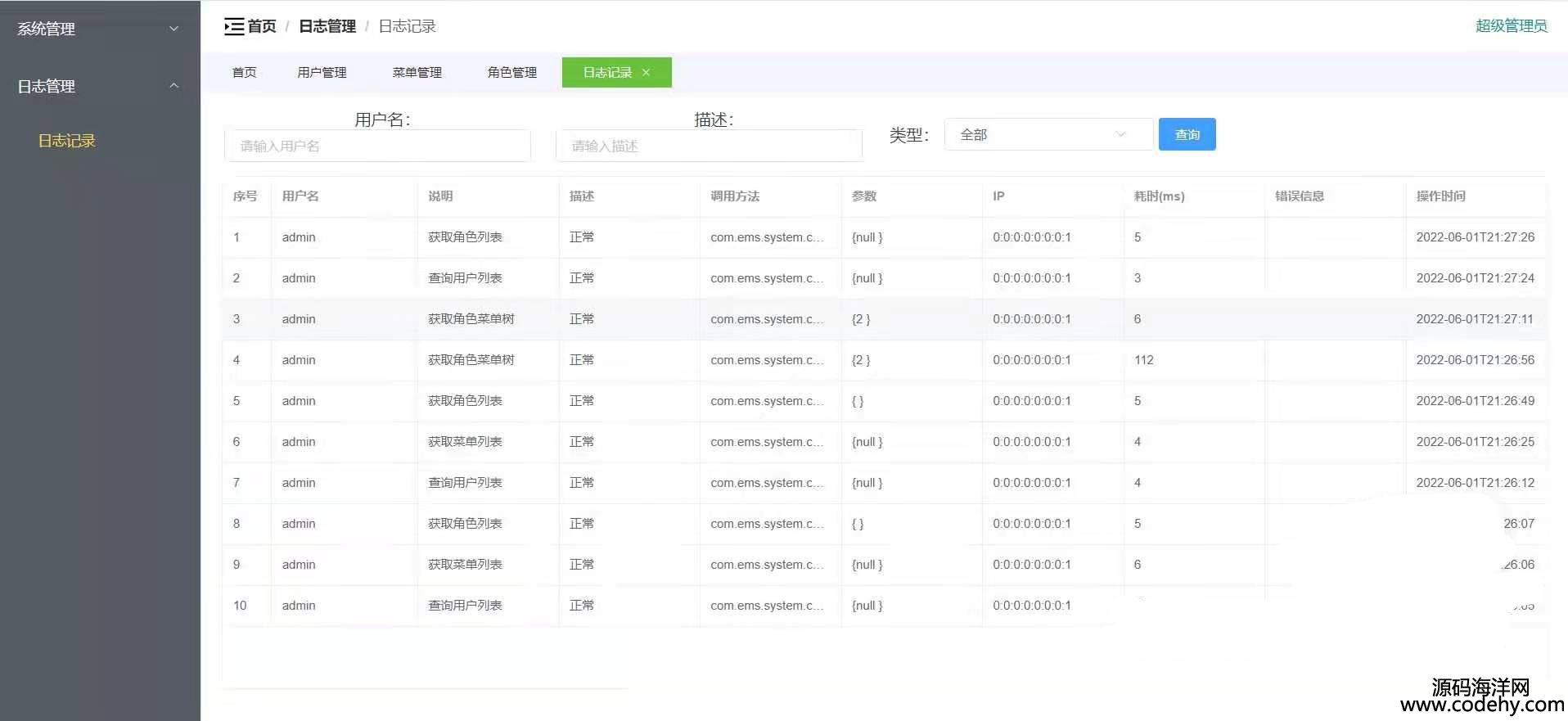Click 首页 in the breadcrumb
This screenshot has width=1568, height=721.
(x=262, y=26)
